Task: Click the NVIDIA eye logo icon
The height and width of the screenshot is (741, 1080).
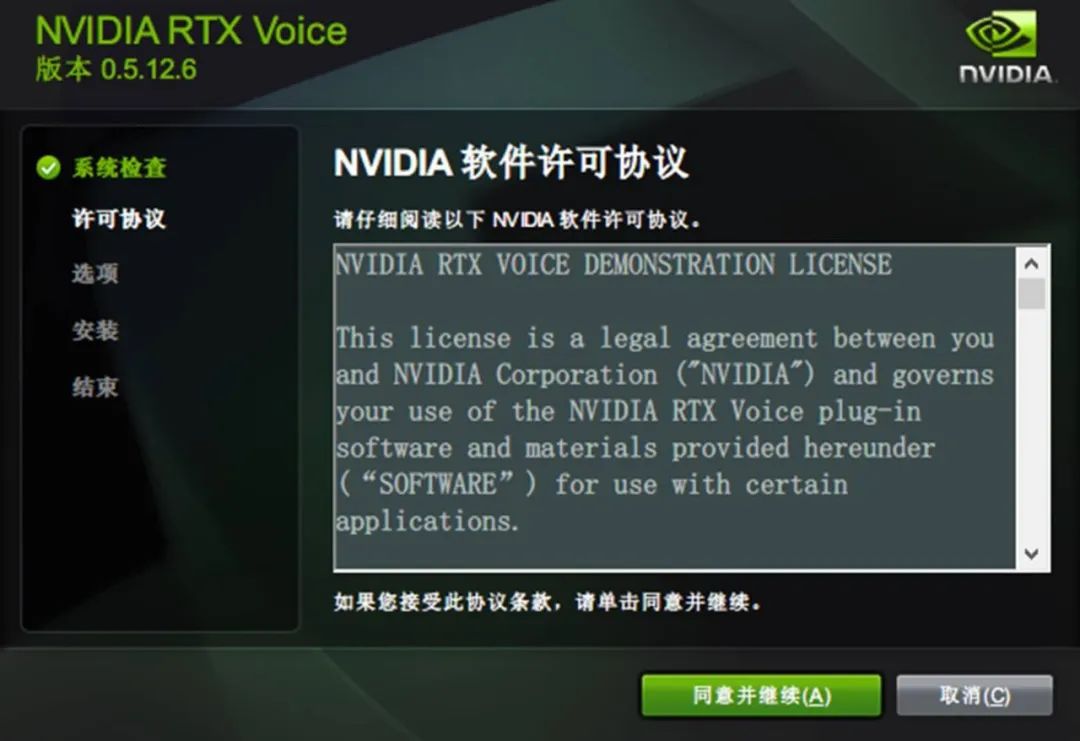Action: click(x=1001, y=33)
